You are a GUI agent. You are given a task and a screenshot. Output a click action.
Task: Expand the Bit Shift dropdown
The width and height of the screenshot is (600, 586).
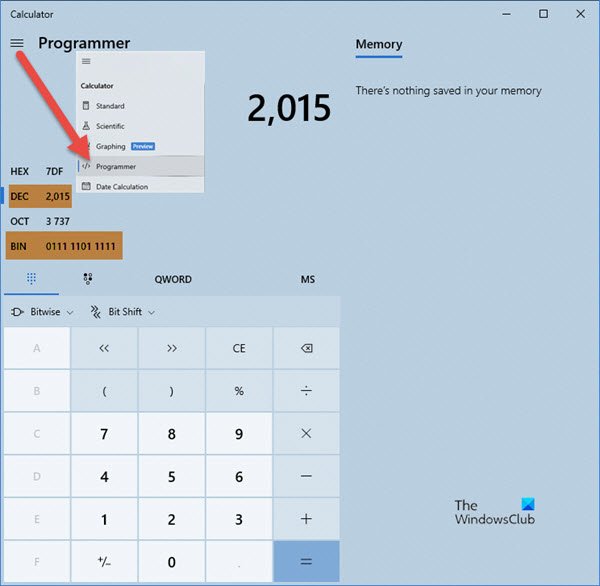click(122, 312)
